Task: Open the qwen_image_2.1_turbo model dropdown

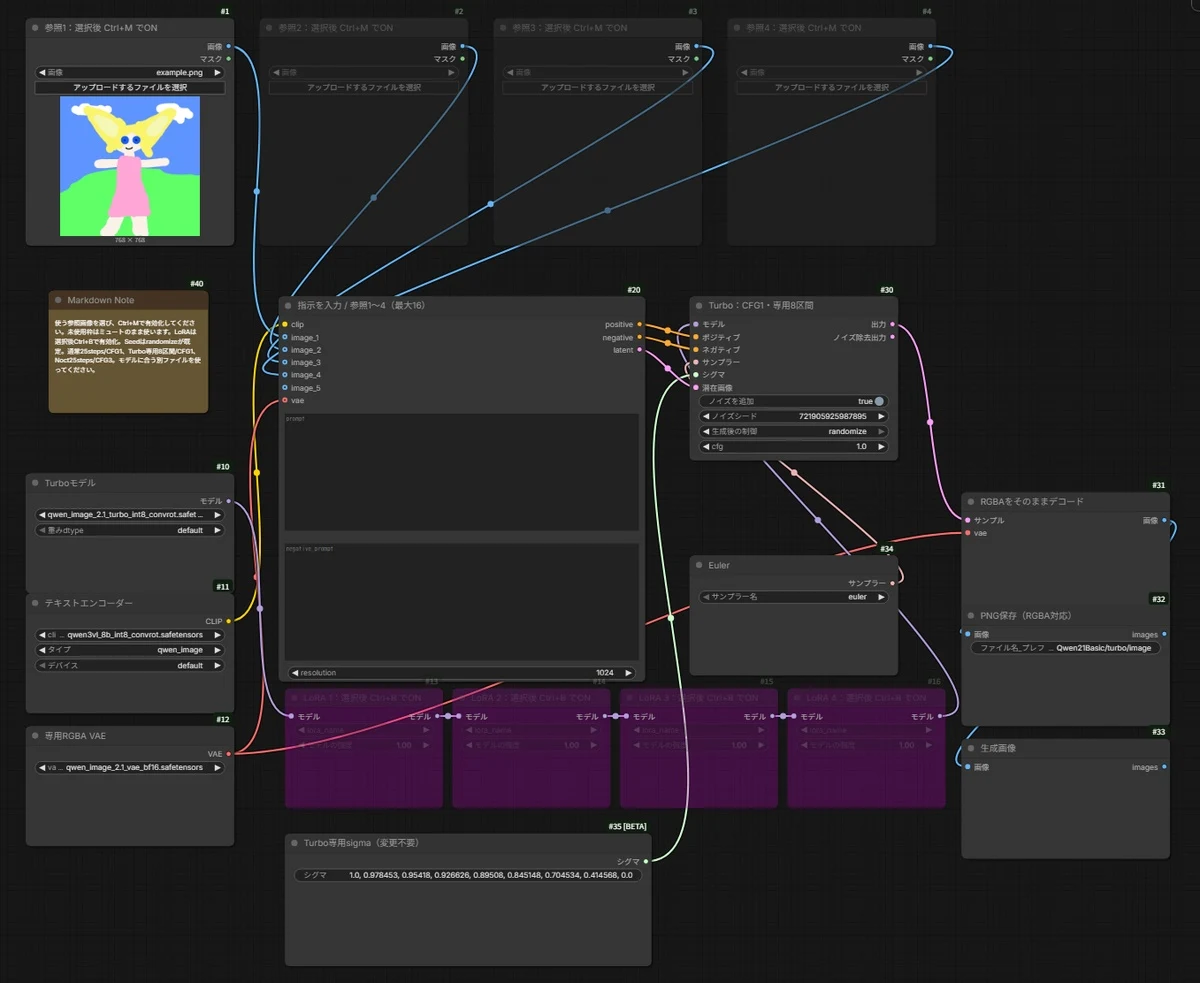Action: click(130, 515)
